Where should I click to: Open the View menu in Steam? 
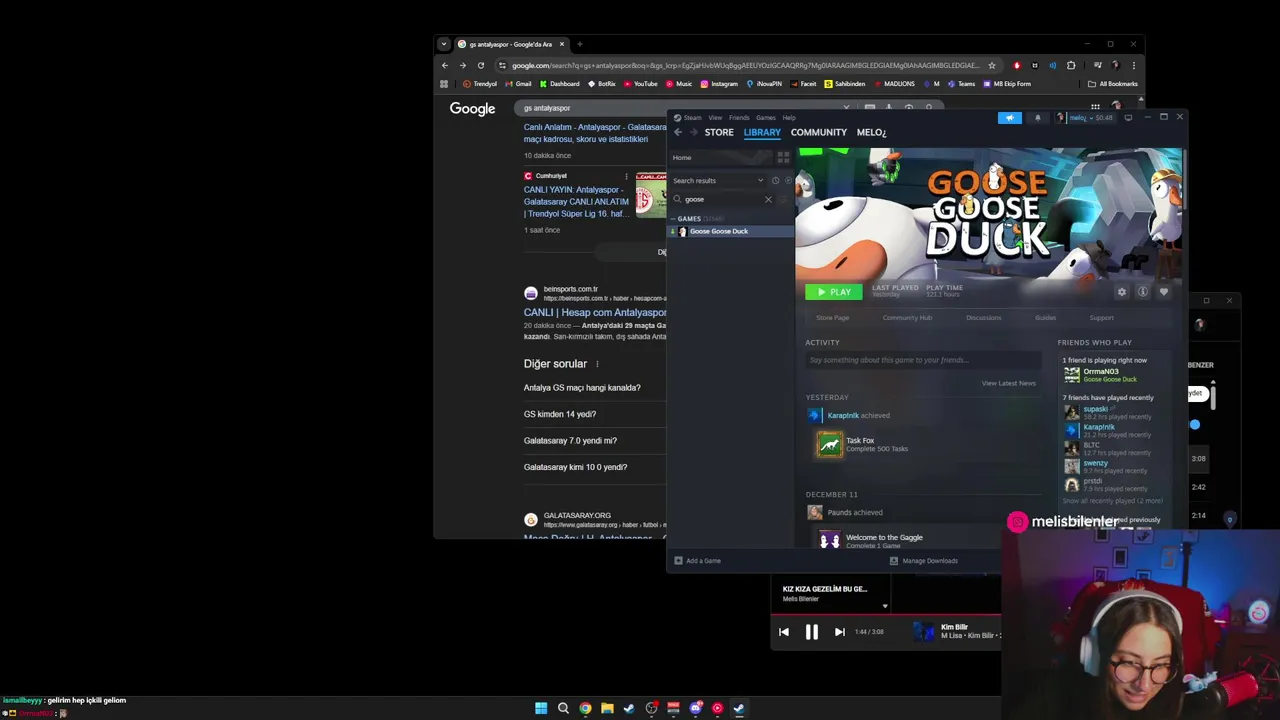pyautogui.click(x=715, y=118)
